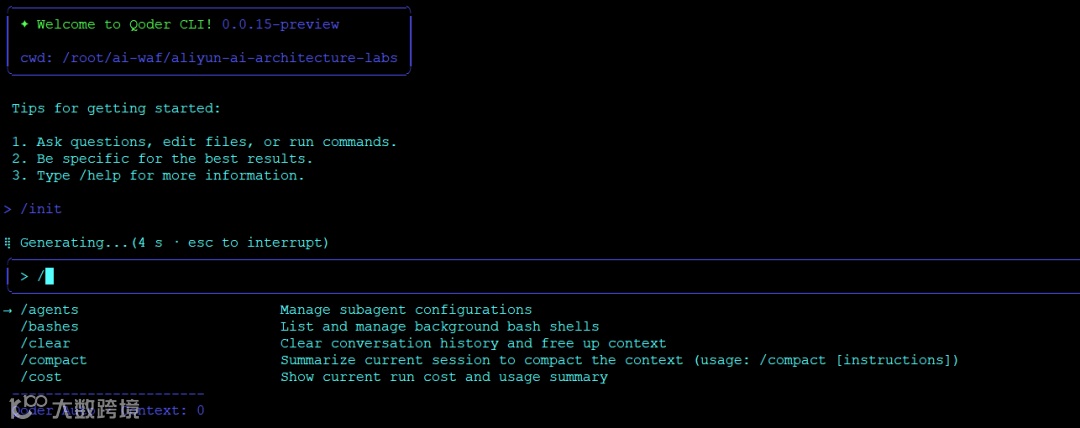The width and height of the screenshot is (1080, 428).
Task: Pick the /clear command entry
Action: (x=45, y=343)
